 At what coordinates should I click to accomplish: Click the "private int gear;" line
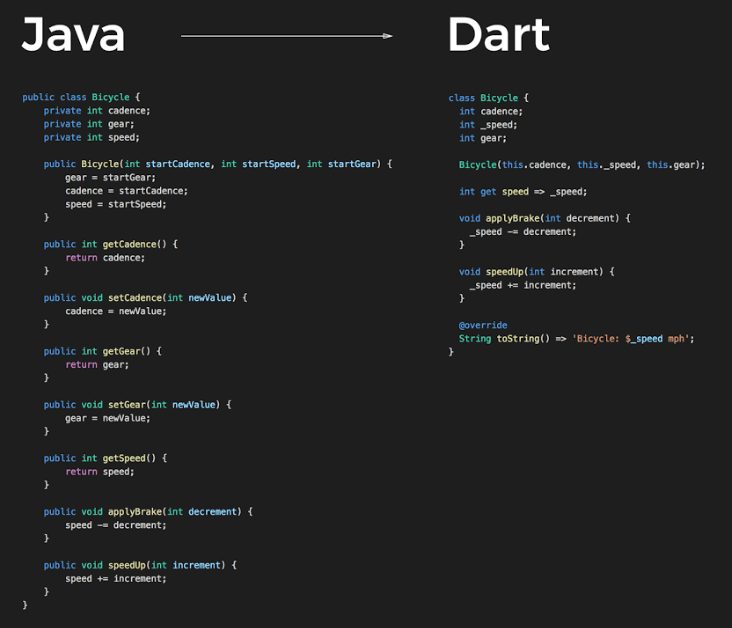(x=89, y=124)
